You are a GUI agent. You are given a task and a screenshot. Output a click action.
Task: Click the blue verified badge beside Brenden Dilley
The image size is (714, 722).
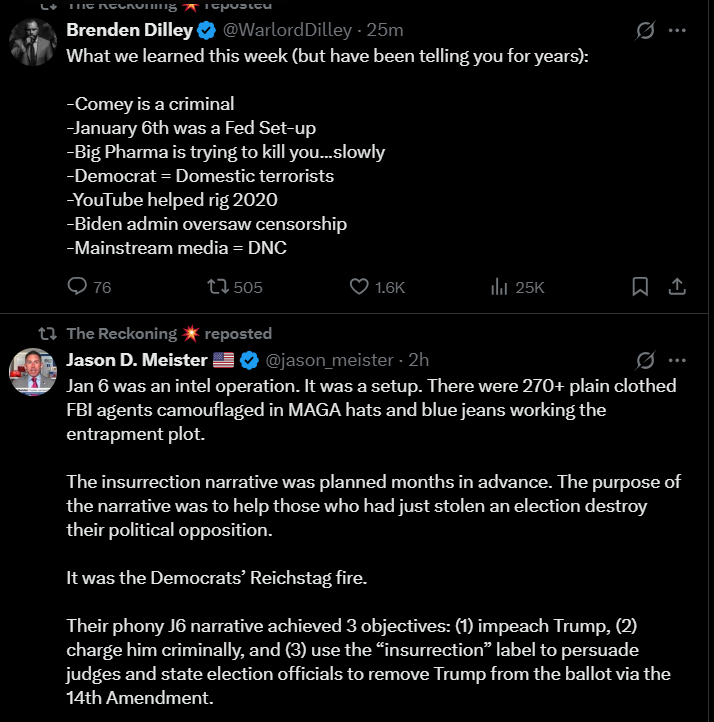coord(206,30)
